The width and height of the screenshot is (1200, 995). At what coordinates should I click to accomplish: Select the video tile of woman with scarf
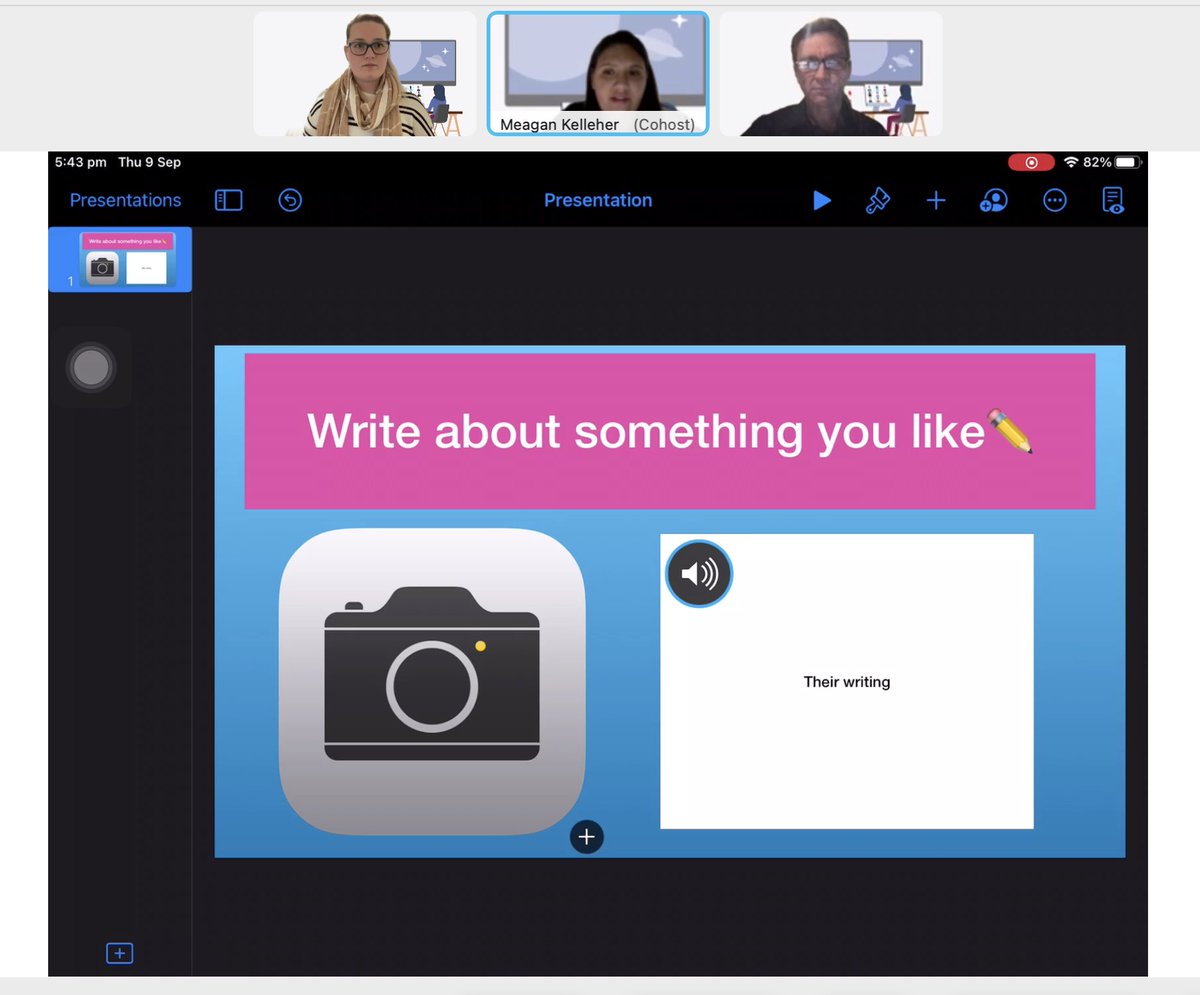365,73
